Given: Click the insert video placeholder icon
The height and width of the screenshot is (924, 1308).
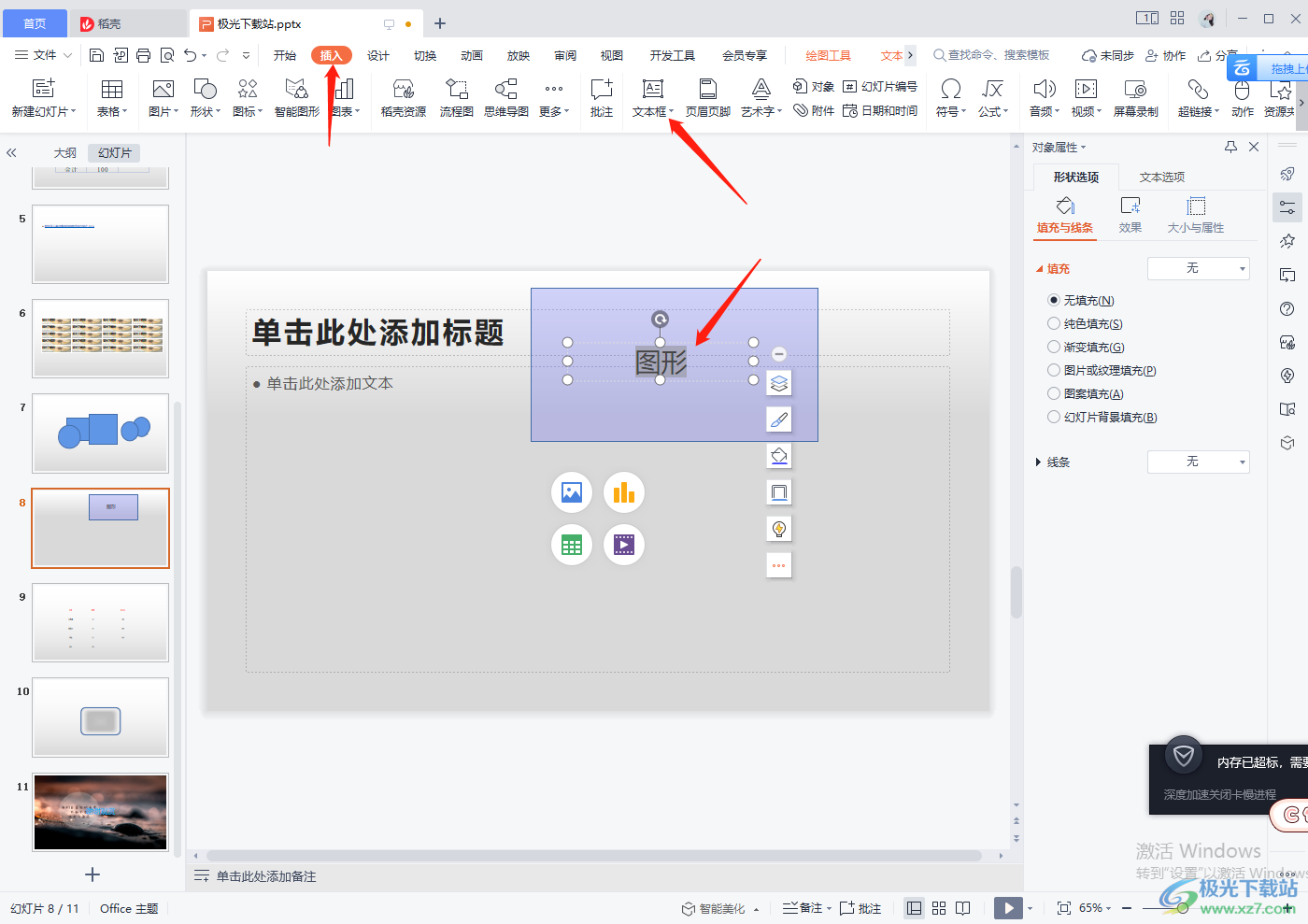Looking at the screenshot, I should coord(624,545).
